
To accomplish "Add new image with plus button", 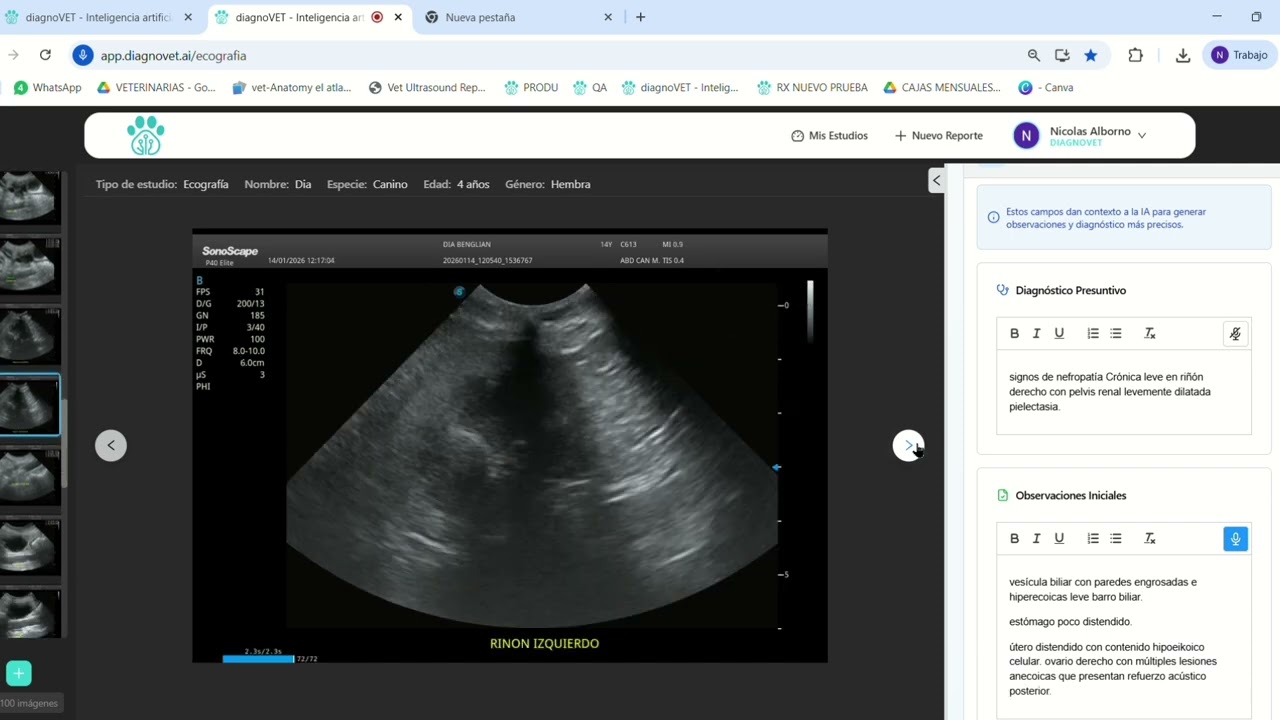I will [19, 673].
